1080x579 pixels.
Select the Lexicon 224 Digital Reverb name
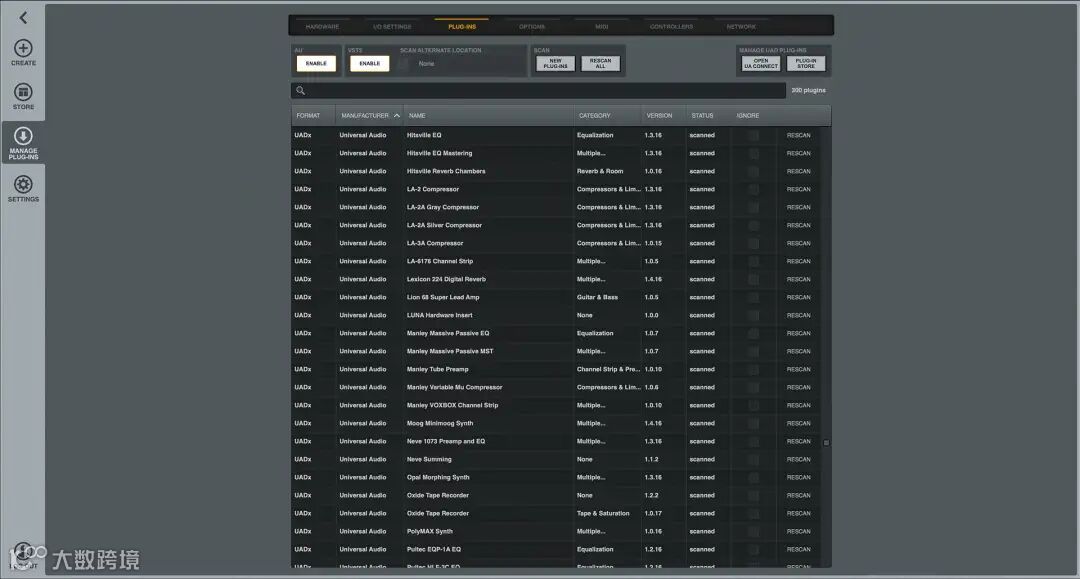[x=446, y=280]
